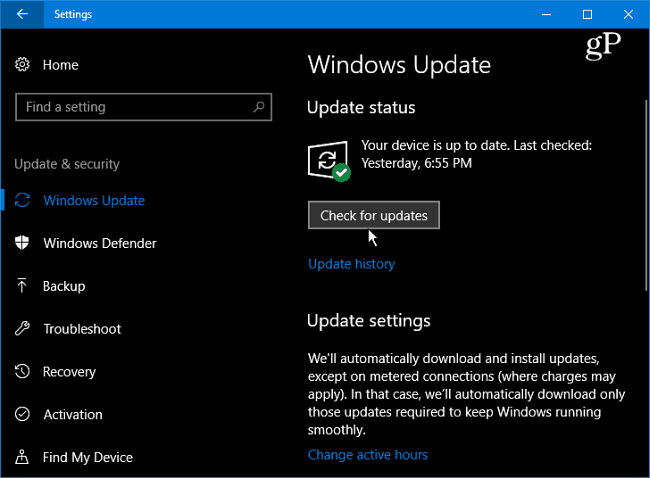This screenshot has width=650, height=478.
Task: Click the Home gear icon
Action: (x=22, y=64)
